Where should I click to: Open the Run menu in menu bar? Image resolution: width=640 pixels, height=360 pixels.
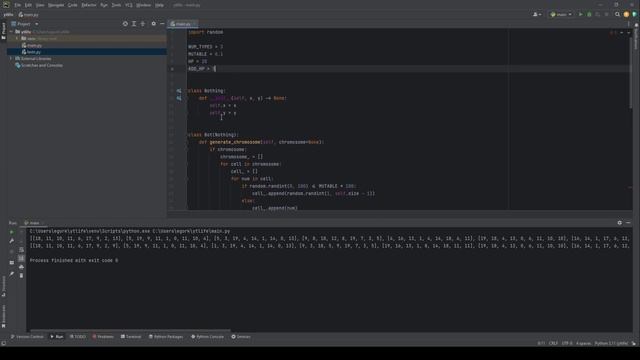click(x=104, y=5)
